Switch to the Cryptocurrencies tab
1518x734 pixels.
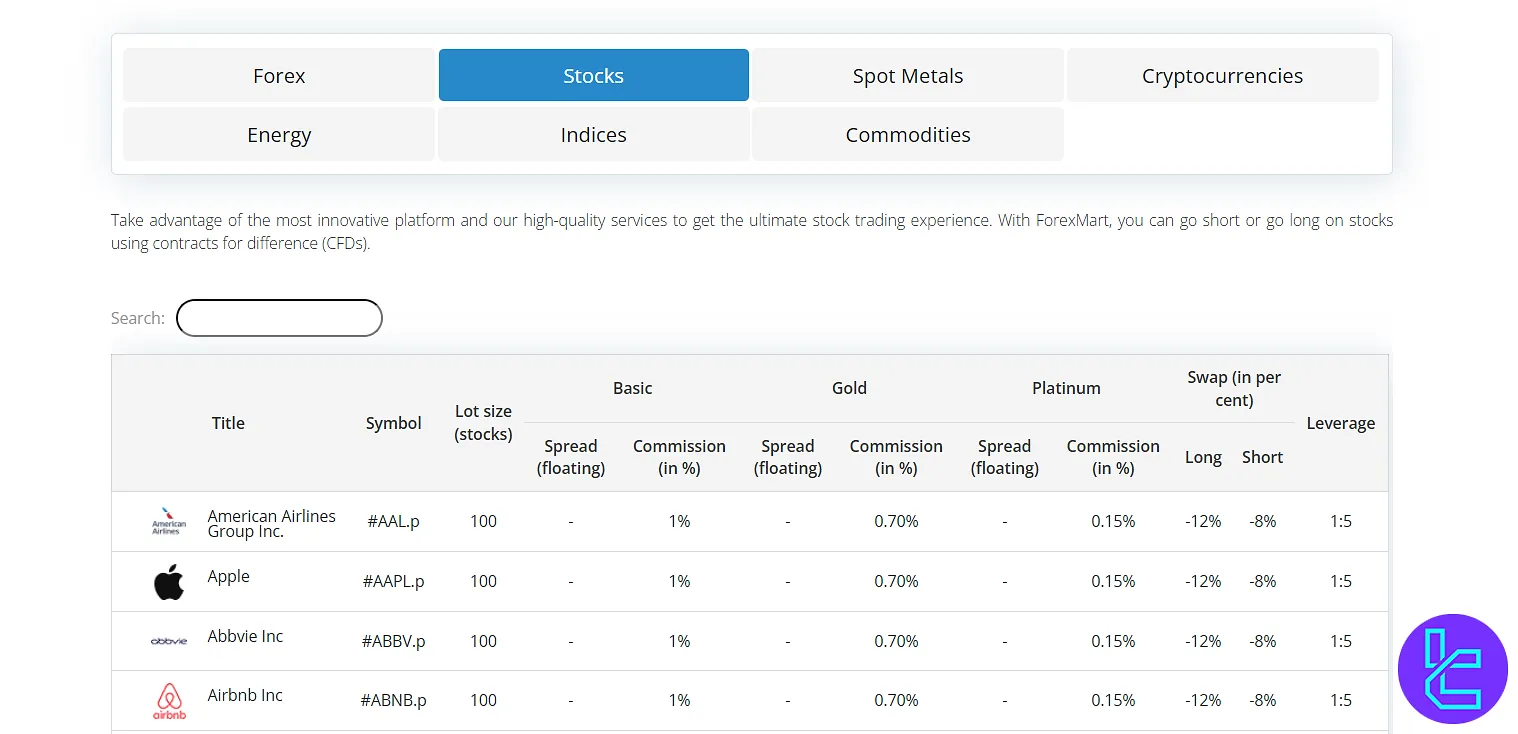1222,75
